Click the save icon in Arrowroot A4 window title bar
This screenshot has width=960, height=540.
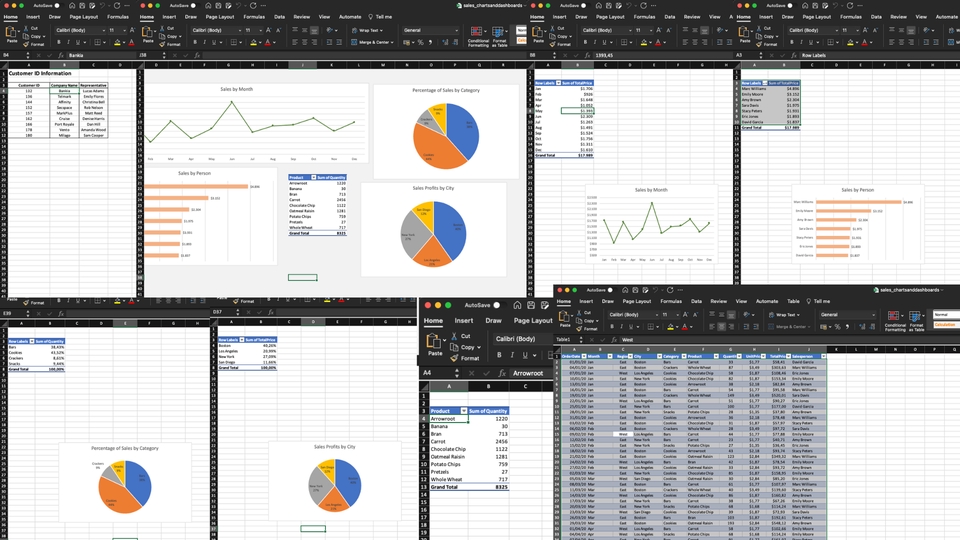531,305
